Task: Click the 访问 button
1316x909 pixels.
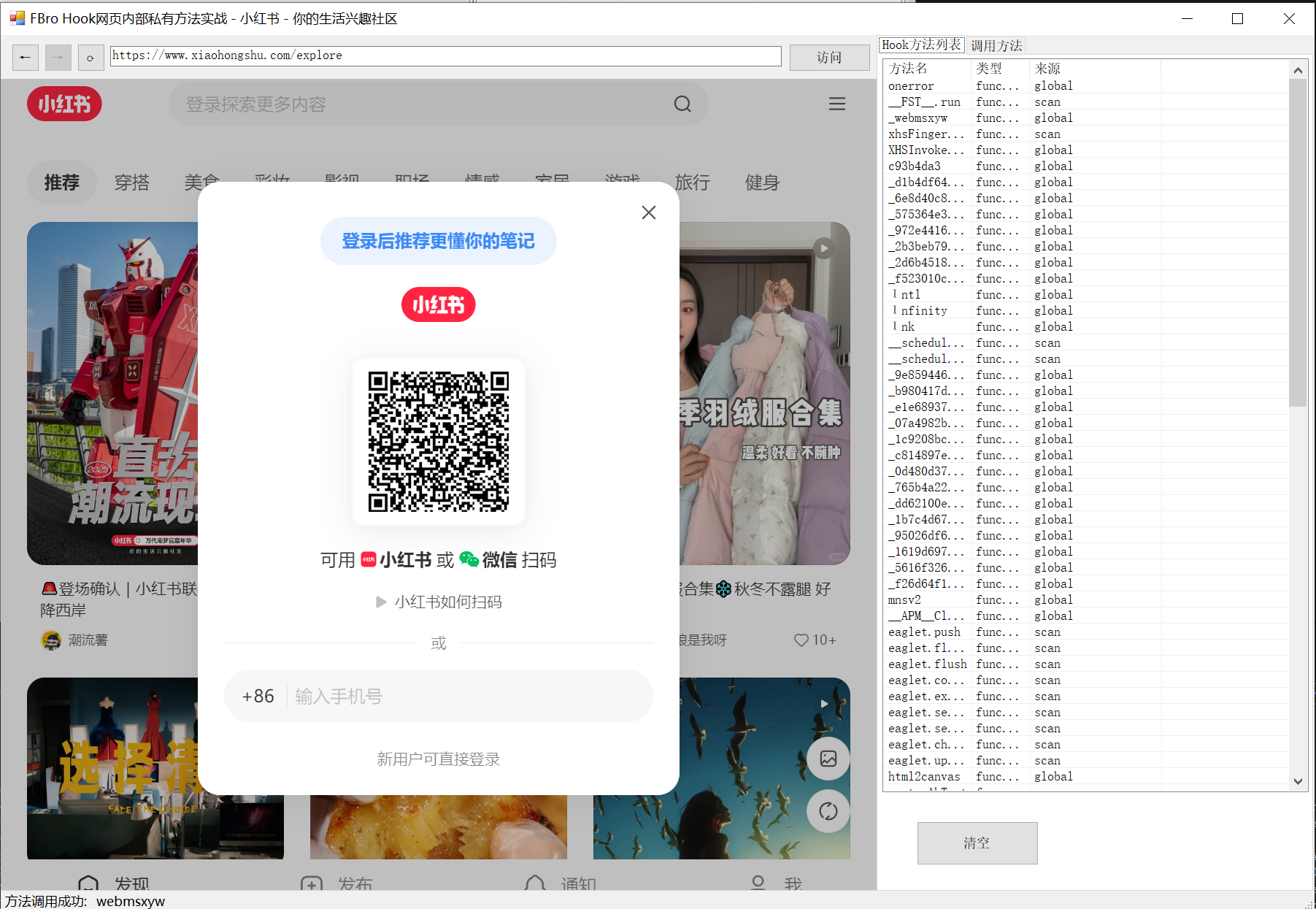Action: point(829,57)
